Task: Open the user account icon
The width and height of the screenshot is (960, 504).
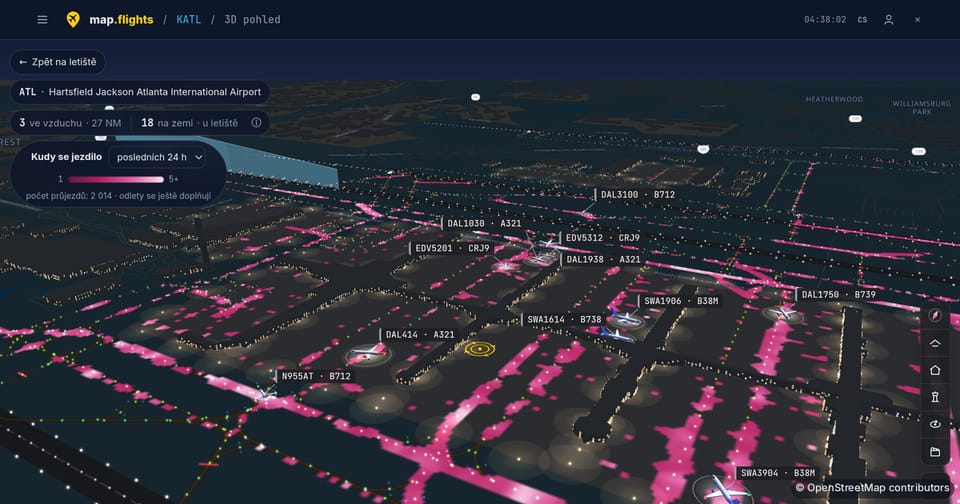Action: click(x=888, y=20)
